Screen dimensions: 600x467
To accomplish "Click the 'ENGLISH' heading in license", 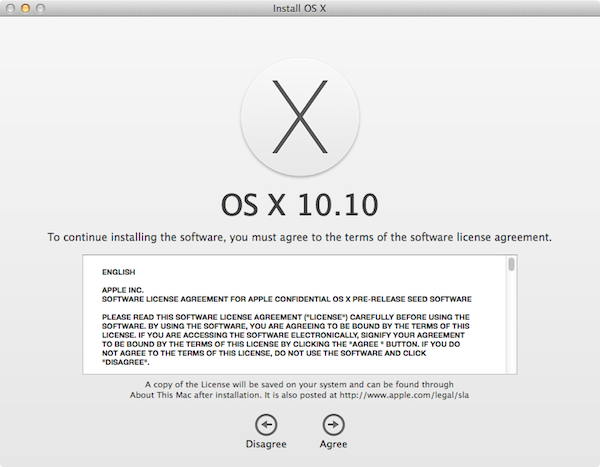I will click(119, 272).
